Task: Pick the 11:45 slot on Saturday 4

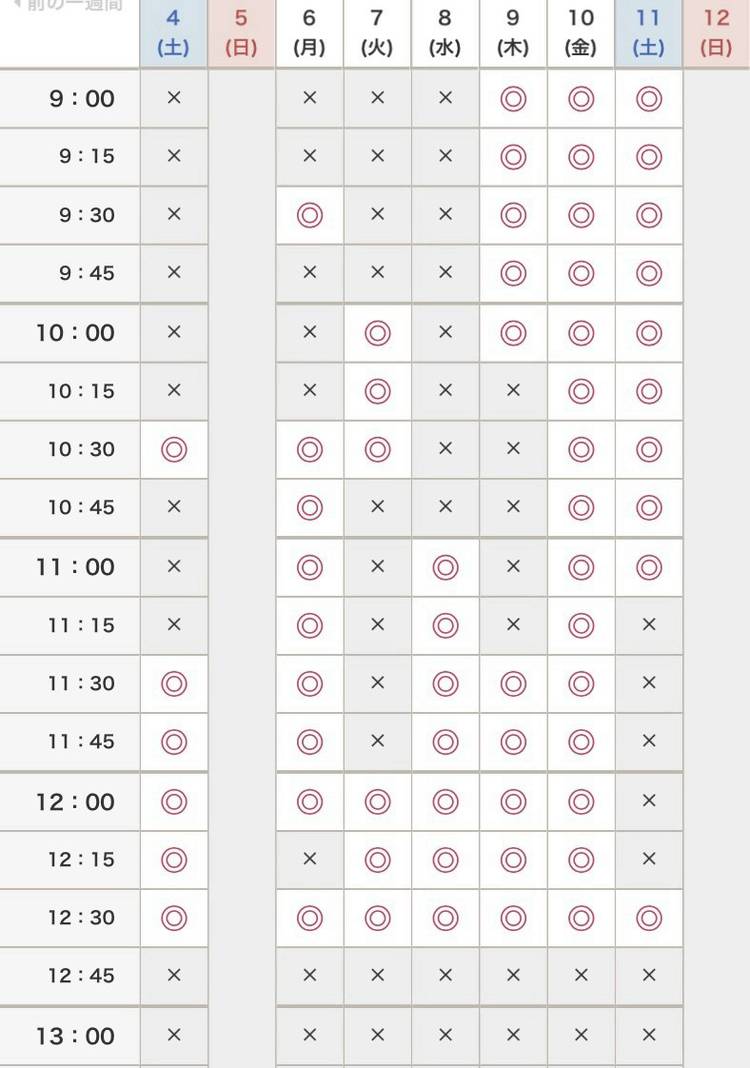Action: (x=174, y=742)
